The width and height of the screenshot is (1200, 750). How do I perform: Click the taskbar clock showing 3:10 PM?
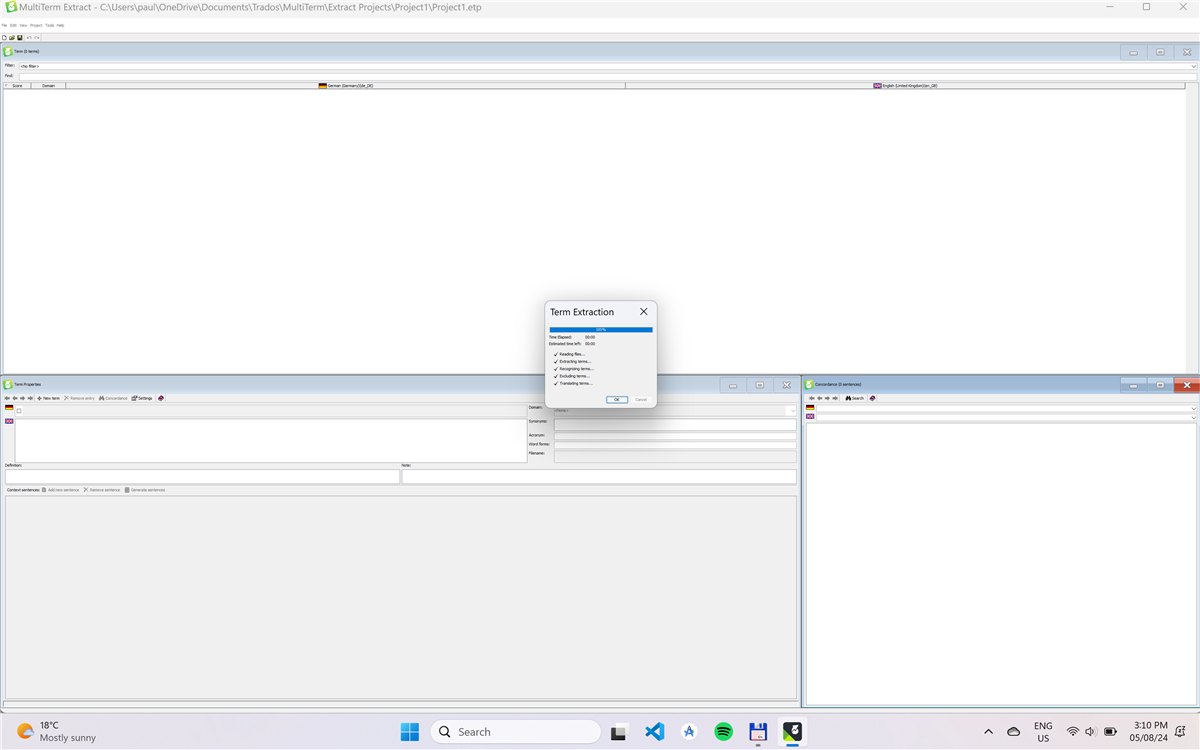pyautogui.click(x=1151, y=731)
